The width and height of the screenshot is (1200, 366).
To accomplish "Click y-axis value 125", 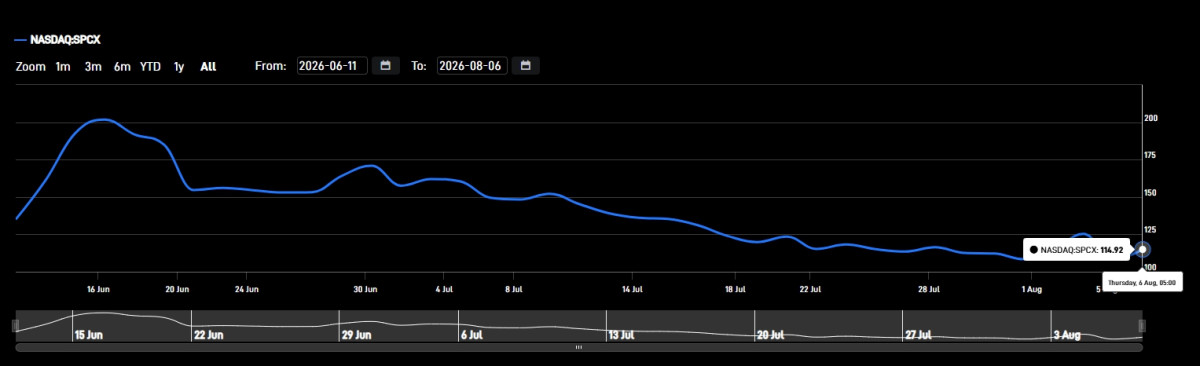I will click(x=1150, y=230).
